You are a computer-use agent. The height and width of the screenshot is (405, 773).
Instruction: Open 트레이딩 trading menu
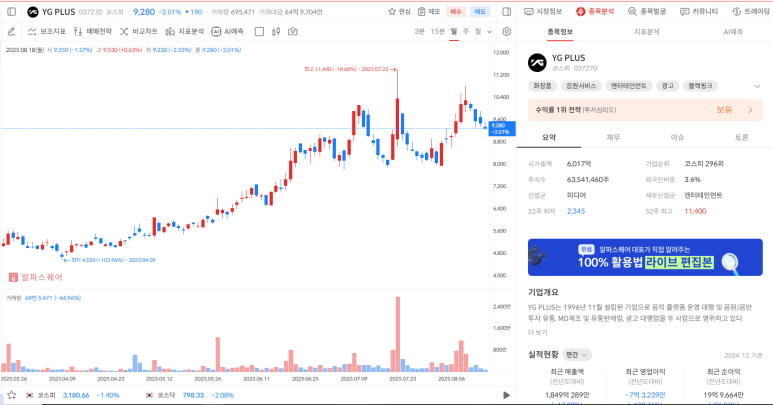751,11
